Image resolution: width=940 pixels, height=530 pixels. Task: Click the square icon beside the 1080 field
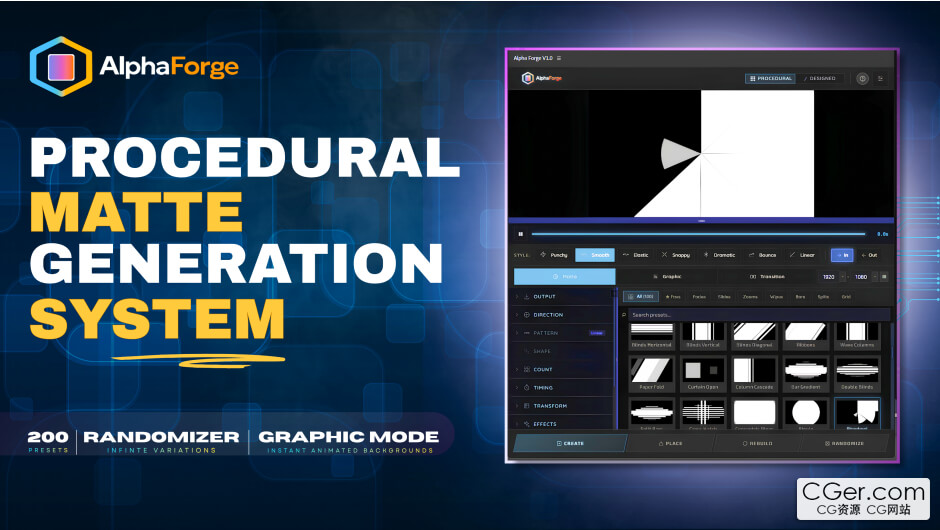884,276
